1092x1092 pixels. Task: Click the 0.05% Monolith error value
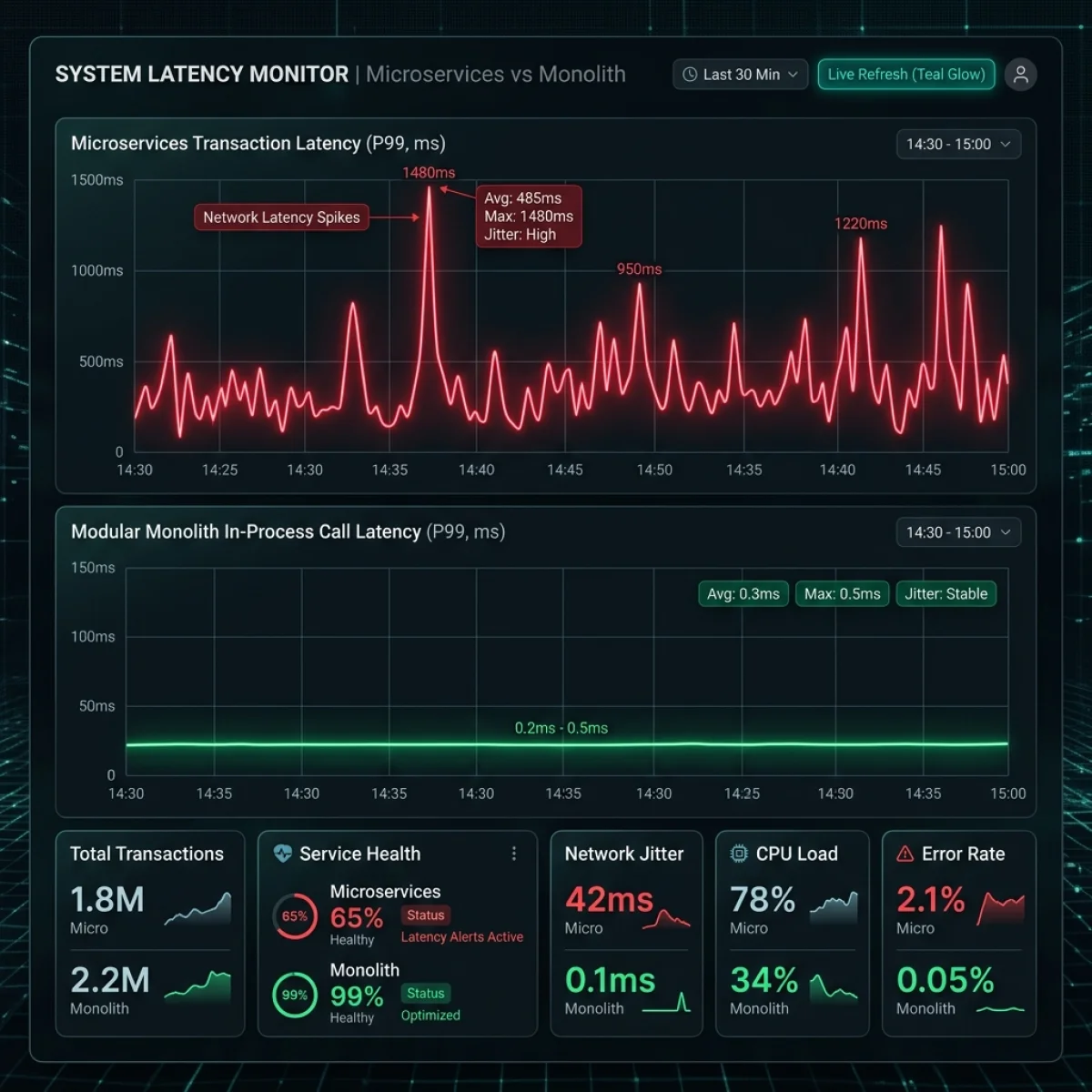(945, 980)
